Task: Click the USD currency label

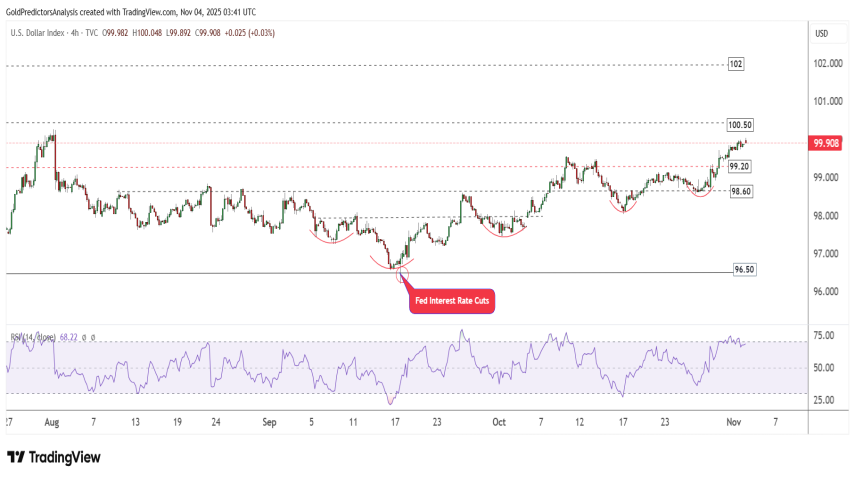Action: pyautogui.click(x=822, y=33)
